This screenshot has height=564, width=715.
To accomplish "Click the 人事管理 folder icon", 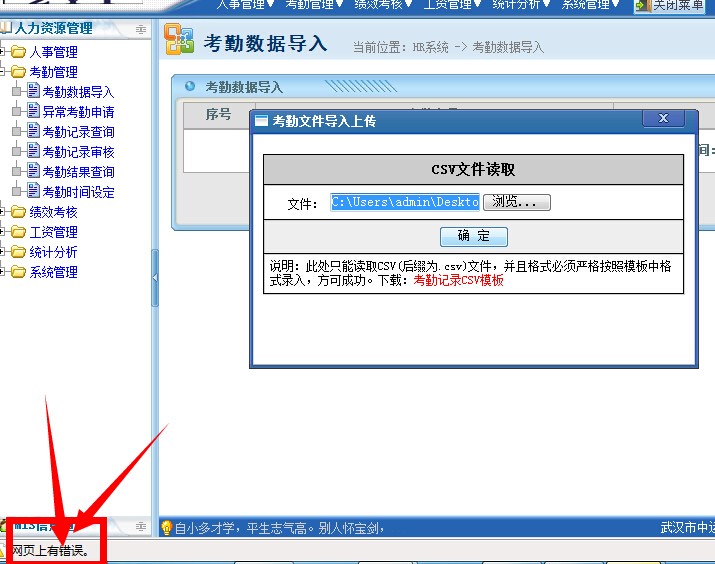I will tap(18, 52).
